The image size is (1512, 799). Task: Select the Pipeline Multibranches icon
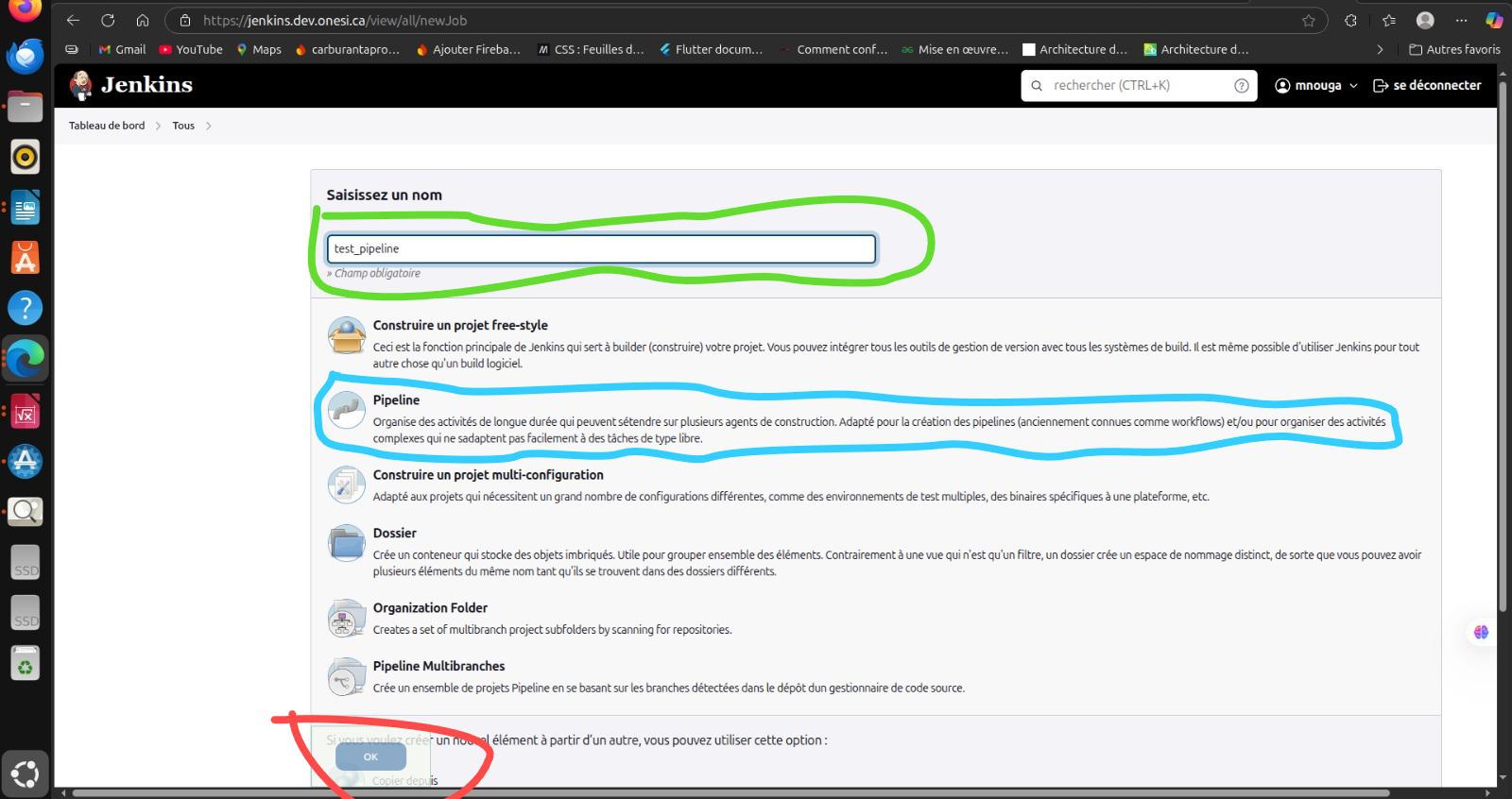pyautogui.click(x=347, y=676)
